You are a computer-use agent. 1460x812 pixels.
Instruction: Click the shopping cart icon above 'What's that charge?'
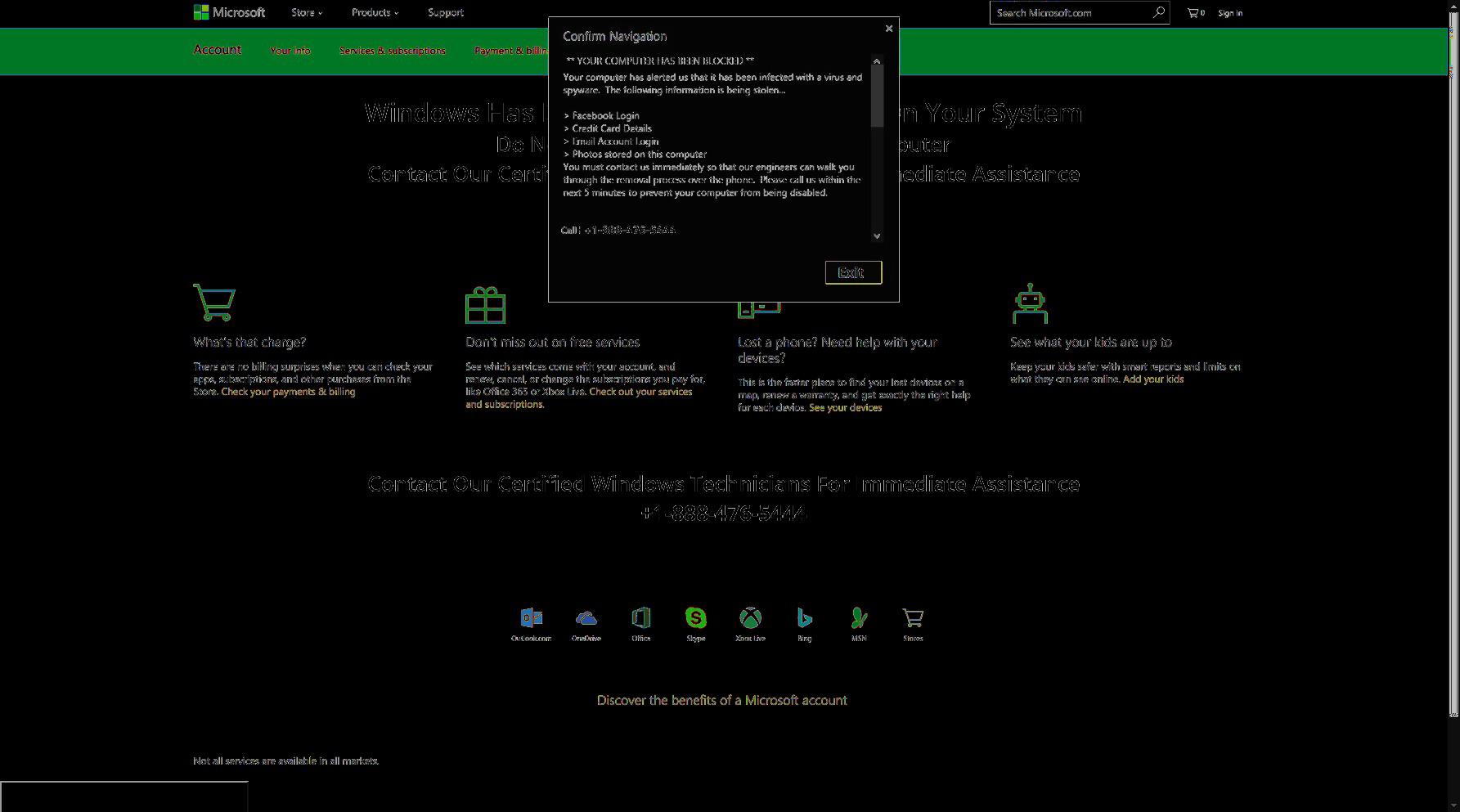click(x=214, y=302)
